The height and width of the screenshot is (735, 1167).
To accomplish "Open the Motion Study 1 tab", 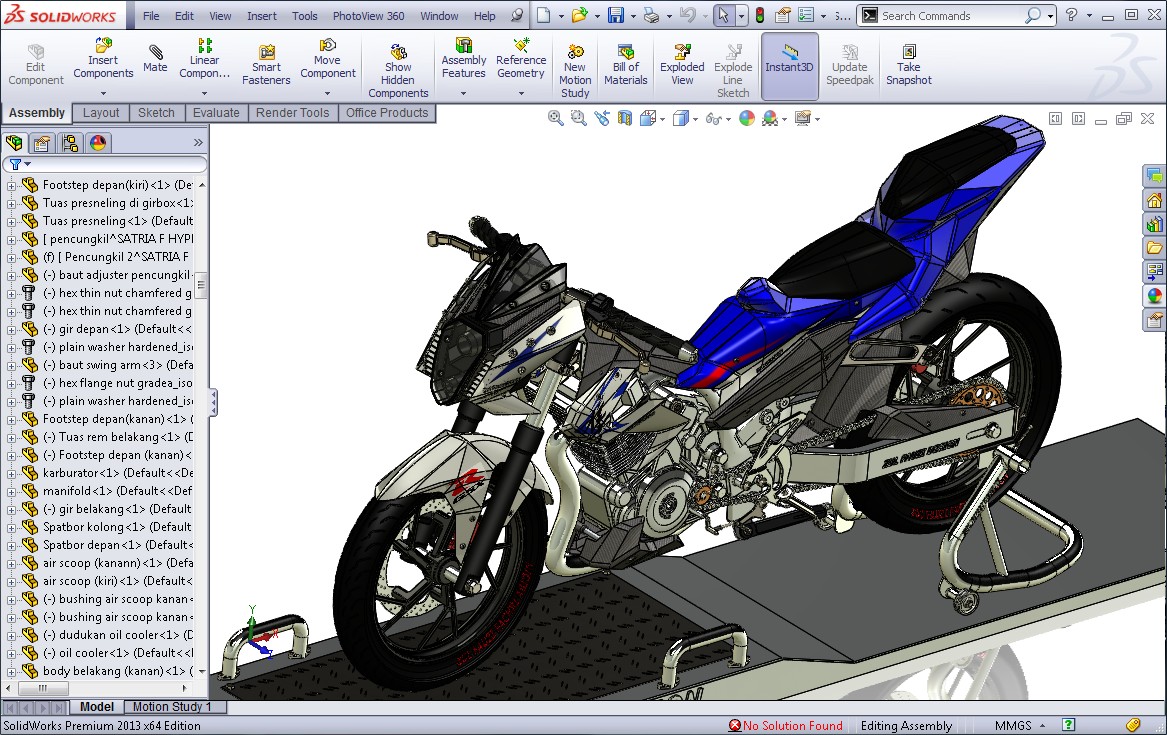I will pos(173,707).
